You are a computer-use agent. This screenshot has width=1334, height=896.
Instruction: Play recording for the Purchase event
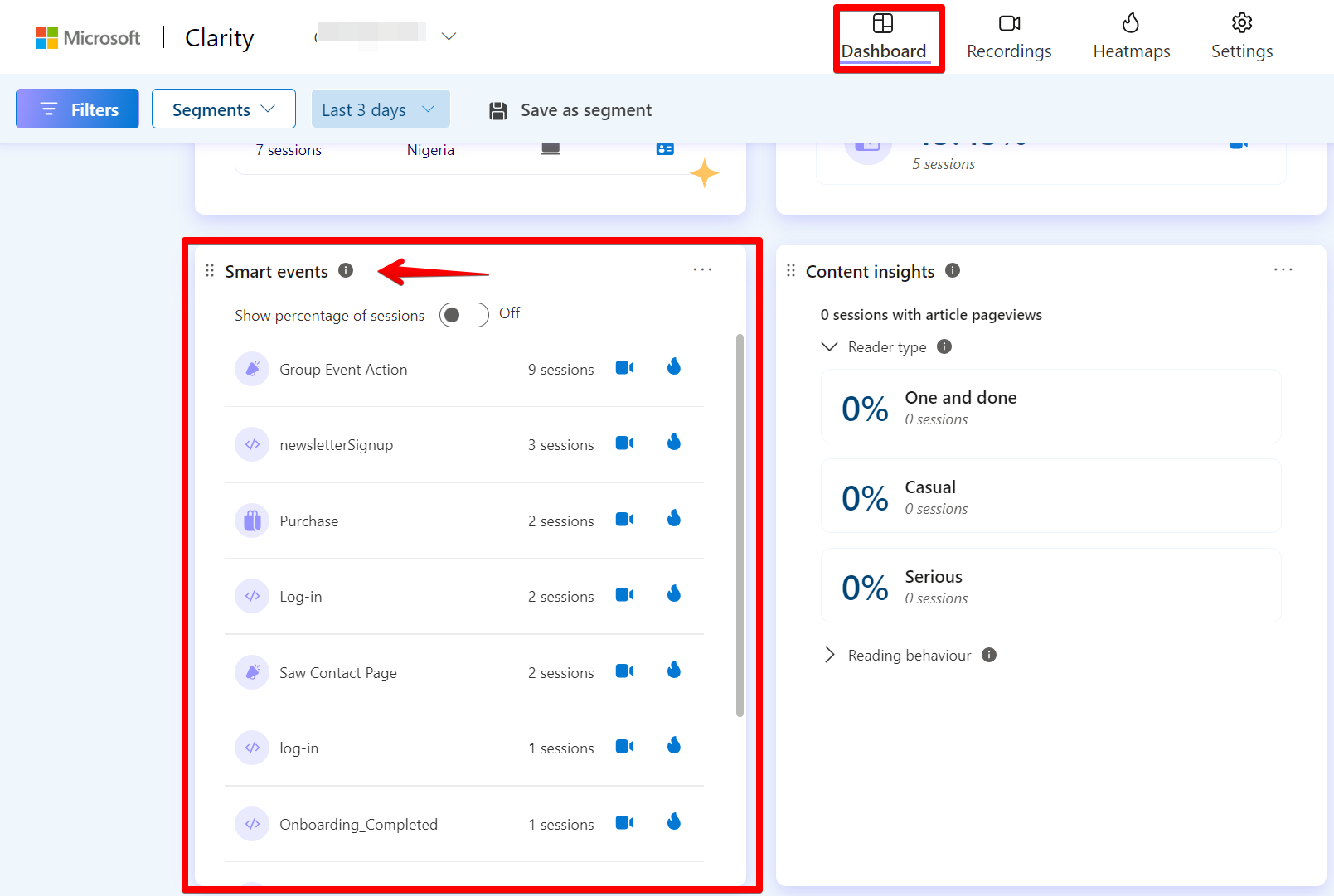(624, 518)
